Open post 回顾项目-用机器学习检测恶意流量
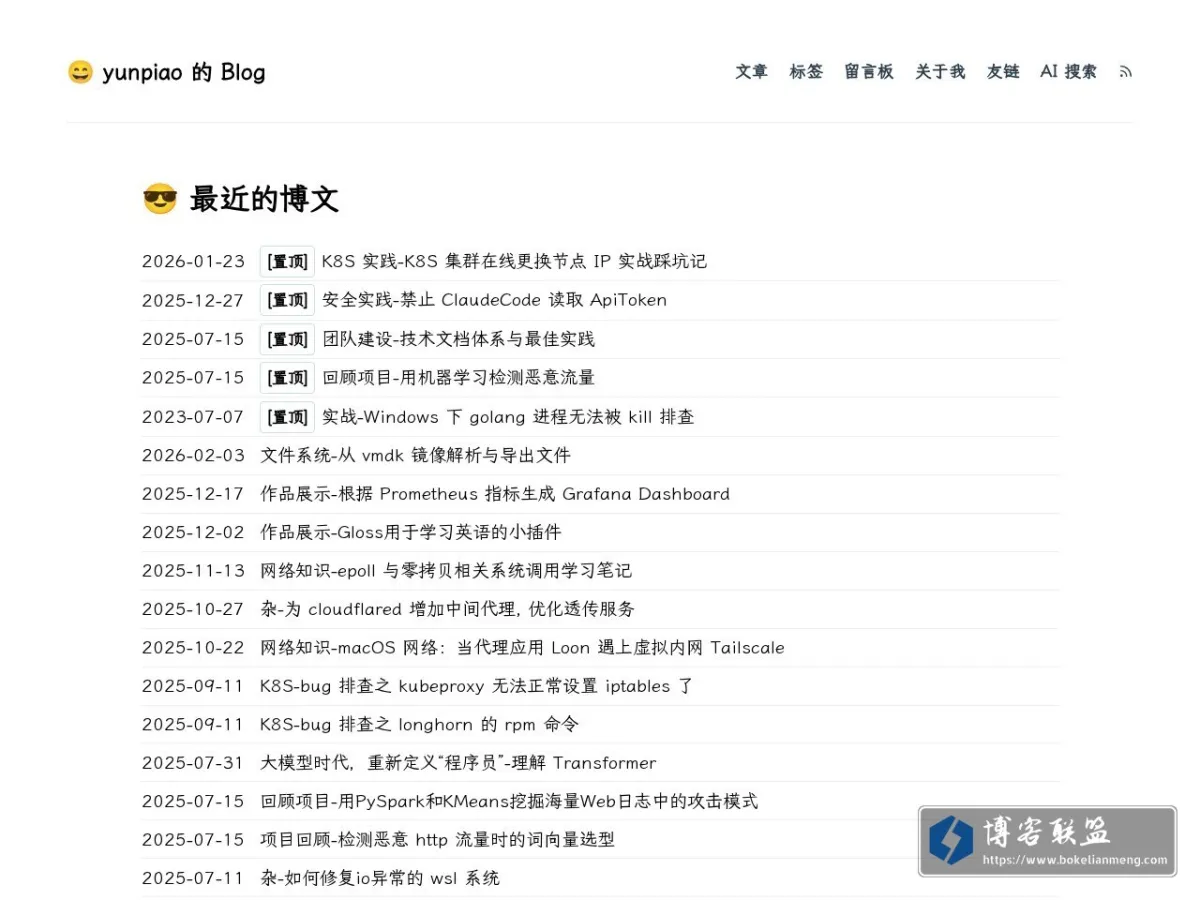 (458, 378)
